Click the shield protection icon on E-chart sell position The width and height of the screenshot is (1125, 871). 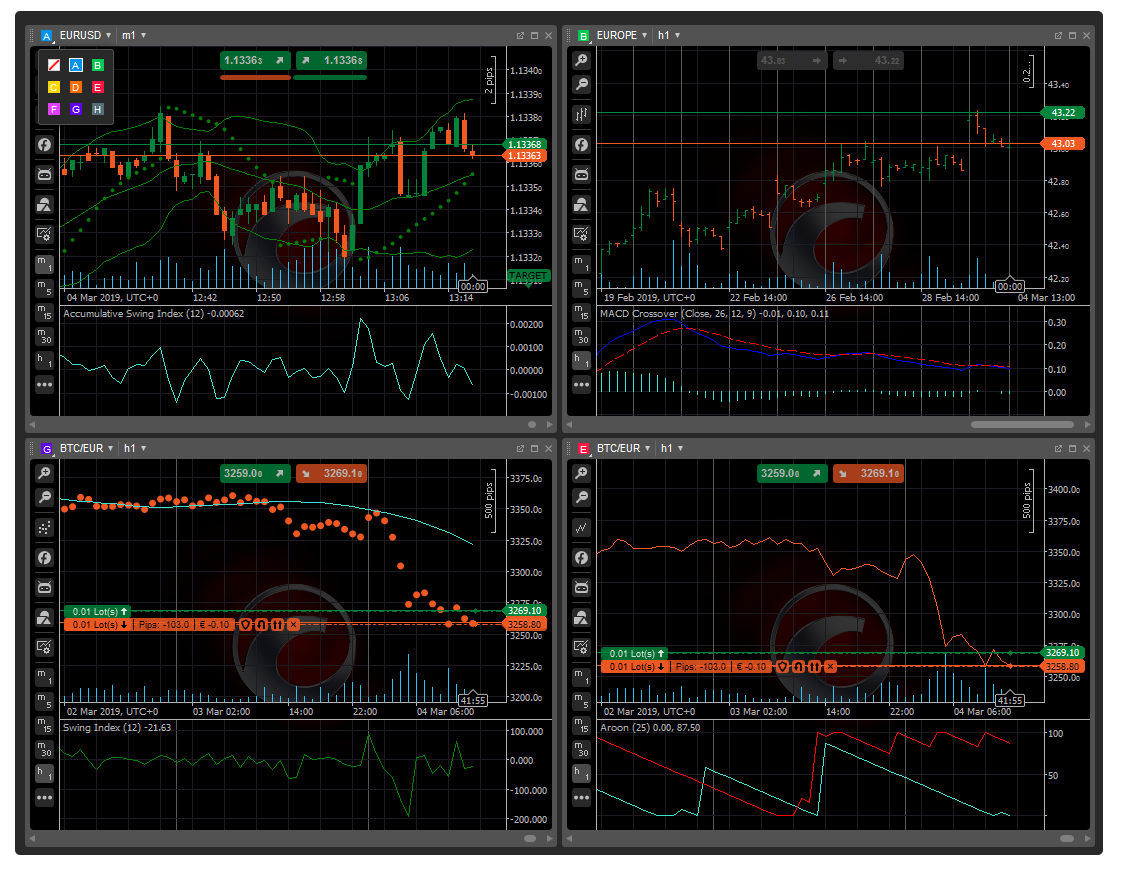point(783,667)
